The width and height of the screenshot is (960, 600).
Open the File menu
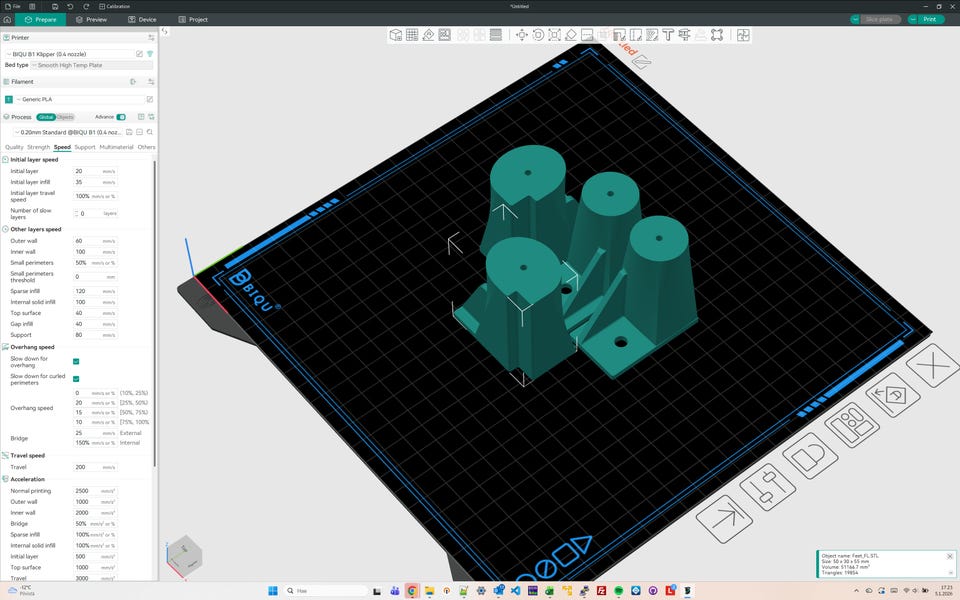point(13,6)
